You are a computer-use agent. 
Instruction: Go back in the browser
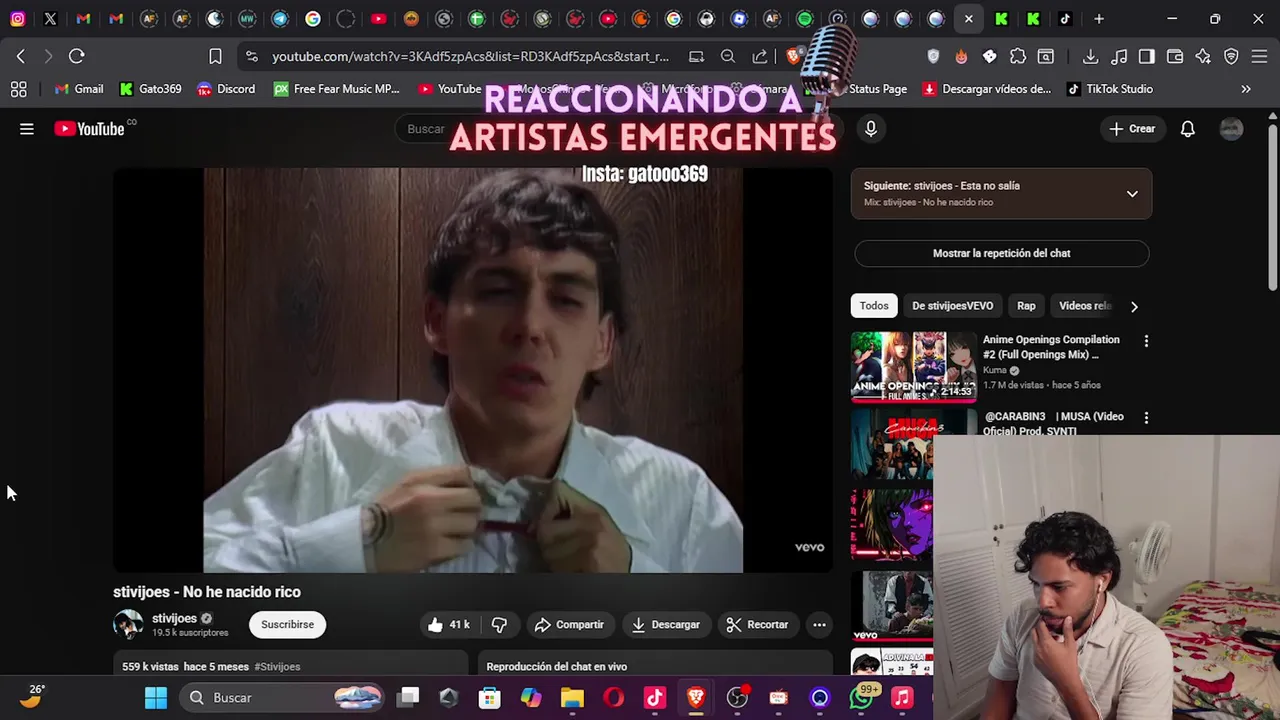[21, 57]
